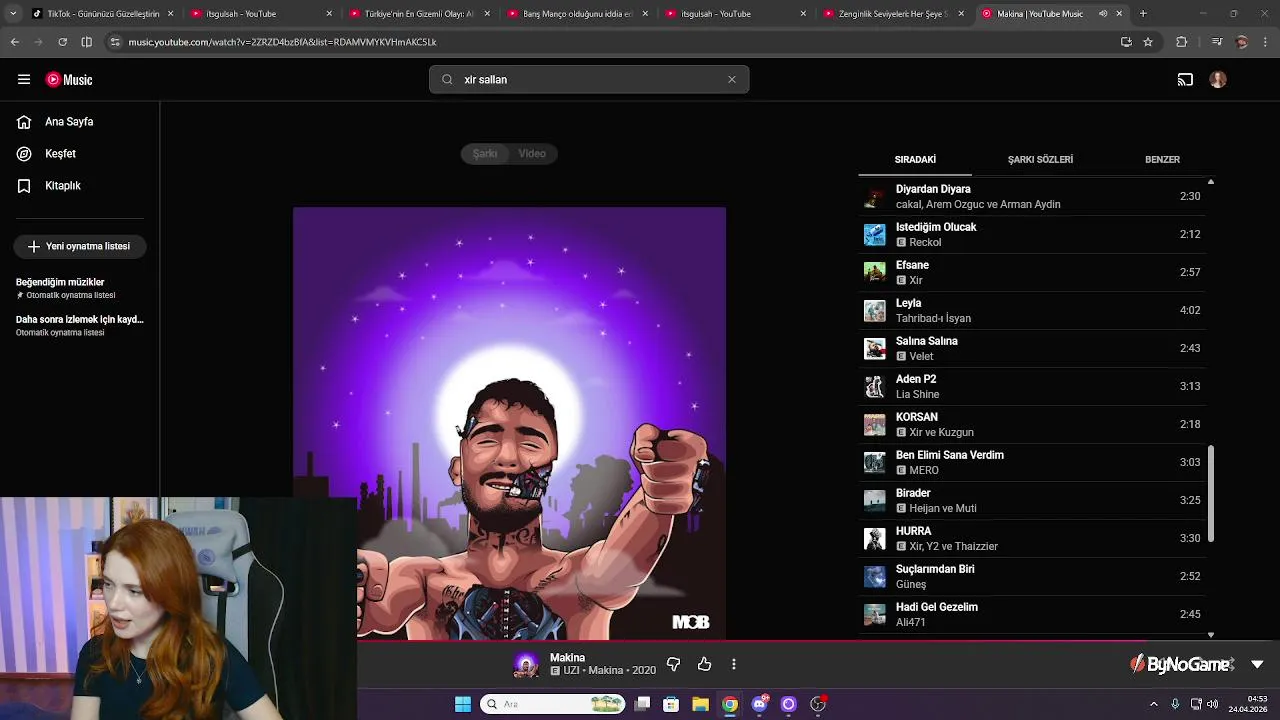Play Ben Elimi Sana Verdim

[1032, 462]
